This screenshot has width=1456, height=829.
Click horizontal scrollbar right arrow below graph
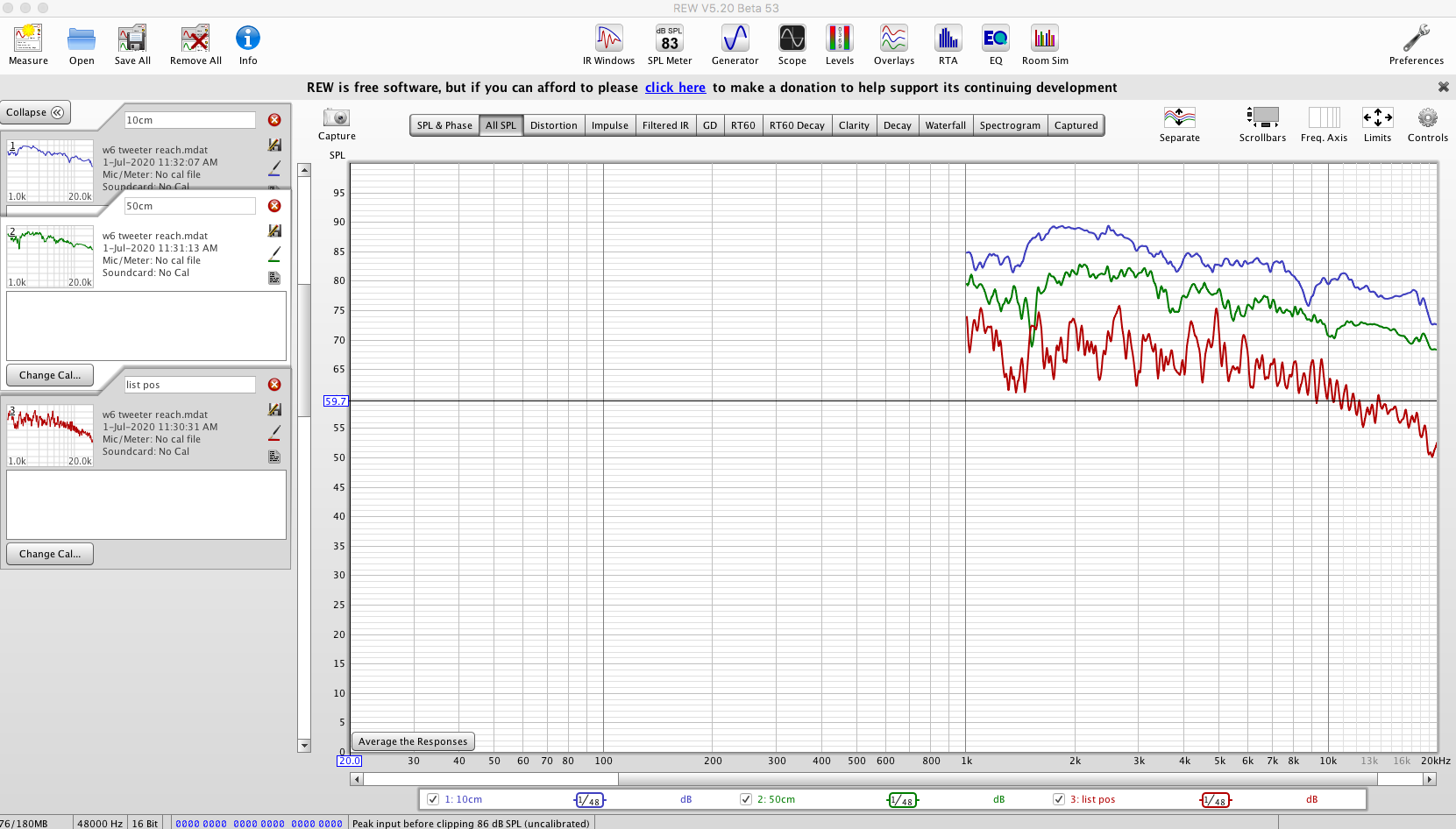tap(1430, 779)
